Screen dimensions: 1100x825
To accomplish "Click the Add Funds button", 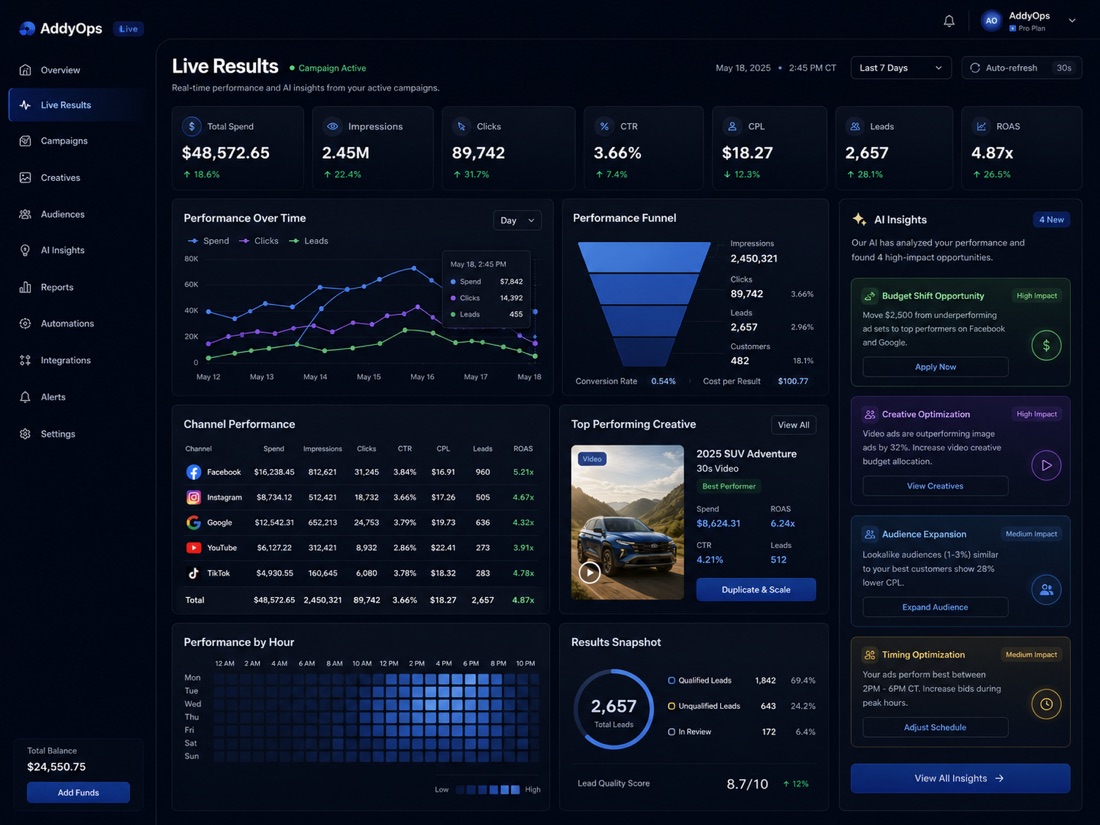I will (x=78, y=793).
